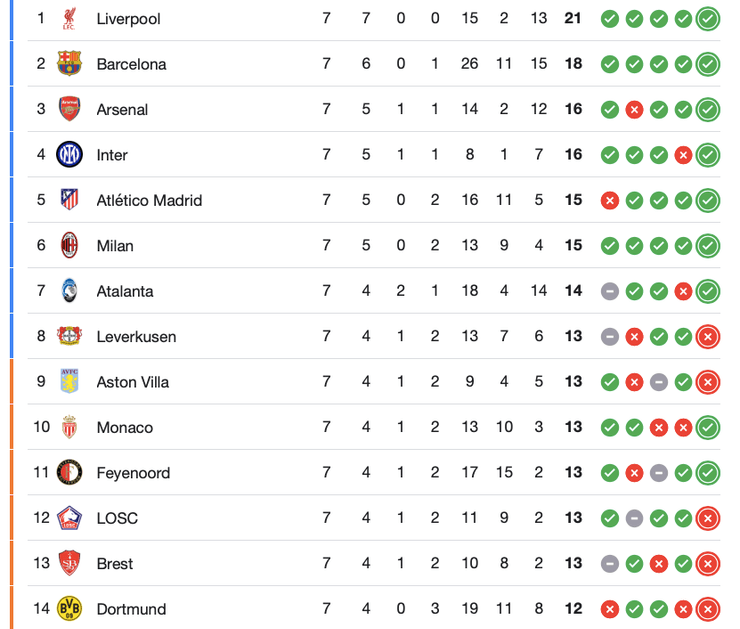This screenshot has width=740, height=629.
Task: Click the Barcelona club crest icon
Action: pos(69,64)
